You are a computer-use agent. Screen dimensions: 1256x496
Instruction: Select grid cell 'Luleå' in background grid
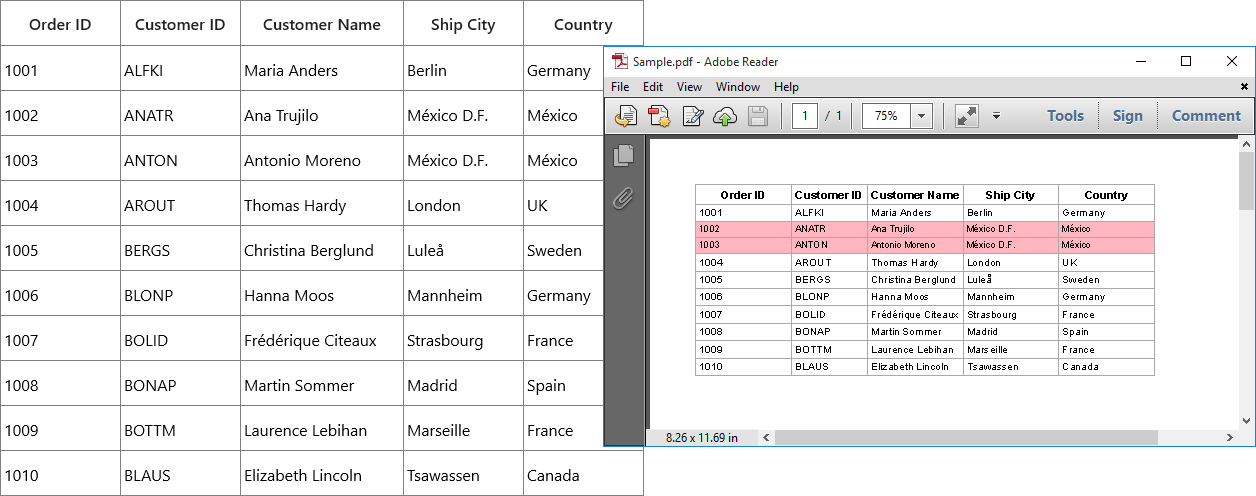pos(463,250)
